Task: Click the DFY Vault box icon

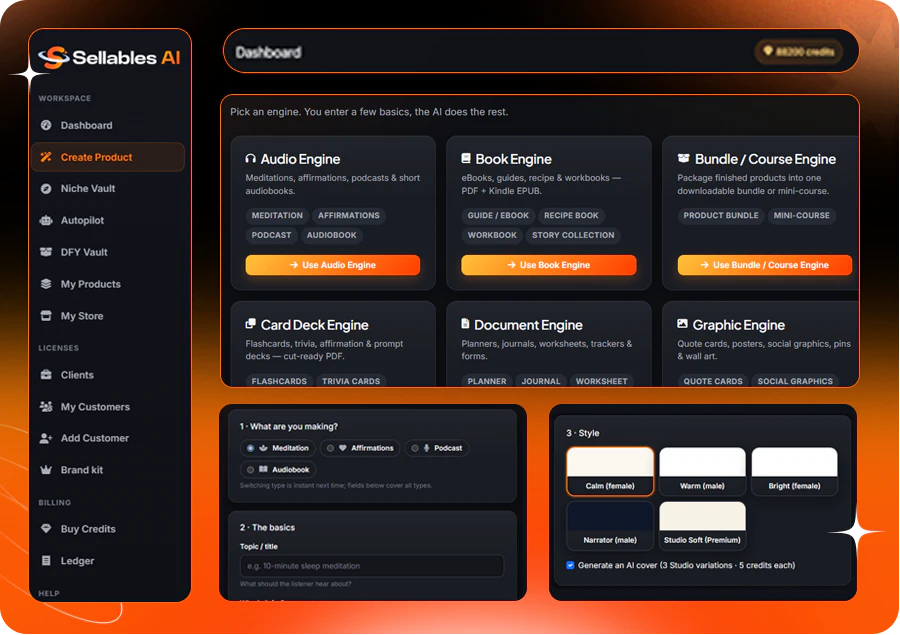Action: click(x=46, y=252)
